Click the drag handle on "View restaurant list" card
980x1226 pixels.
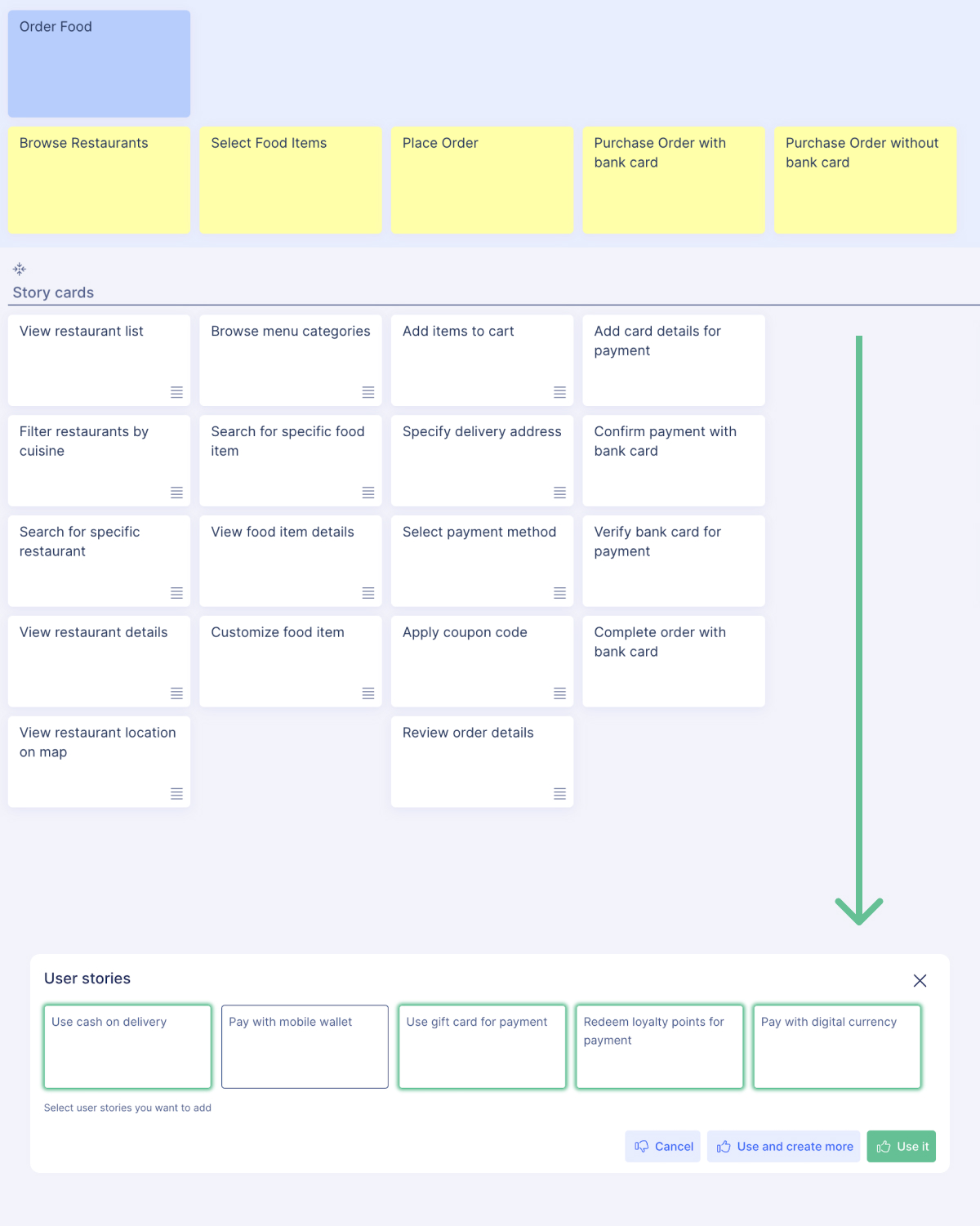point(176,392)
